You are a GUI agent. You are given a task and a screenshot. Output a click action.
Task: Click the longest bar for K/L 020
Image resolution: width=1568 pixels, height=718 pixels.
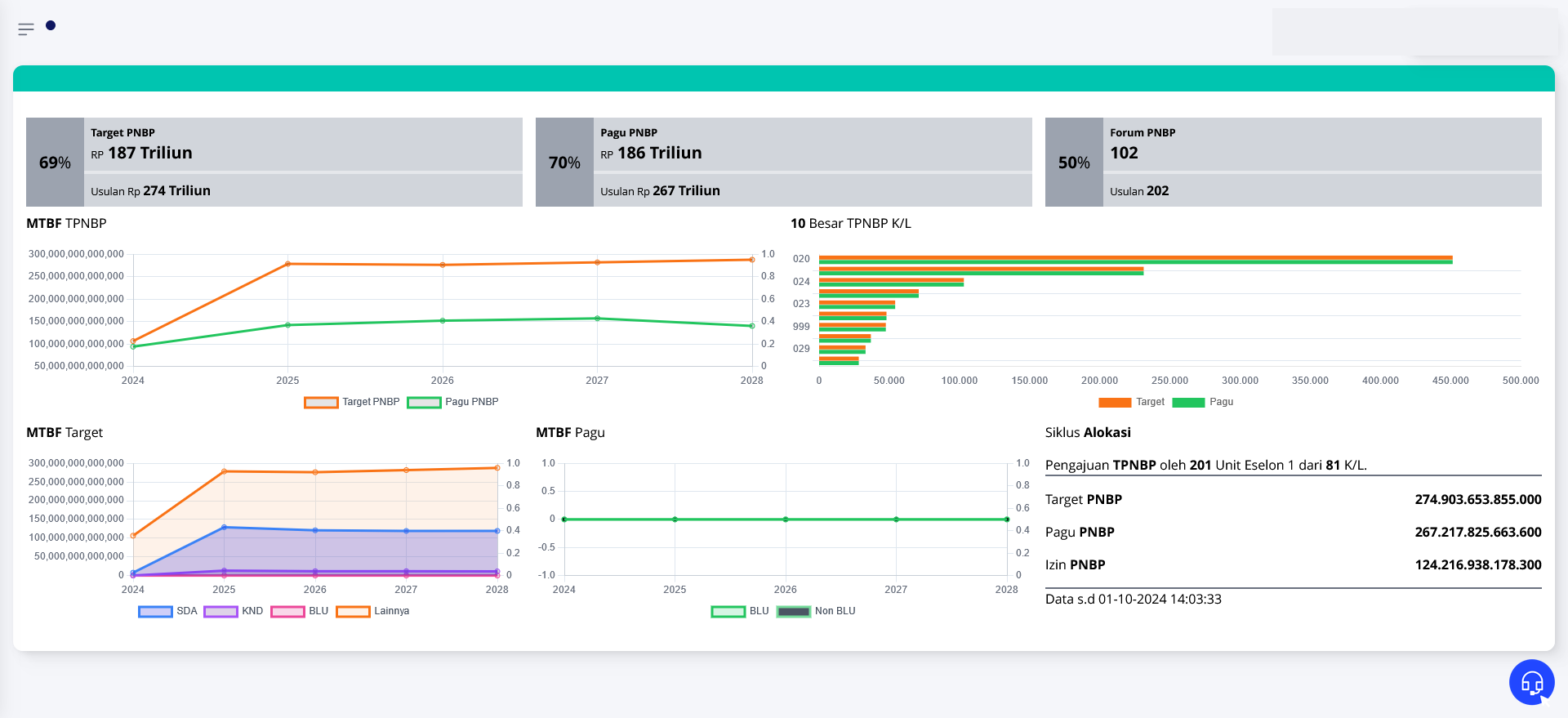coord(1135,259)
